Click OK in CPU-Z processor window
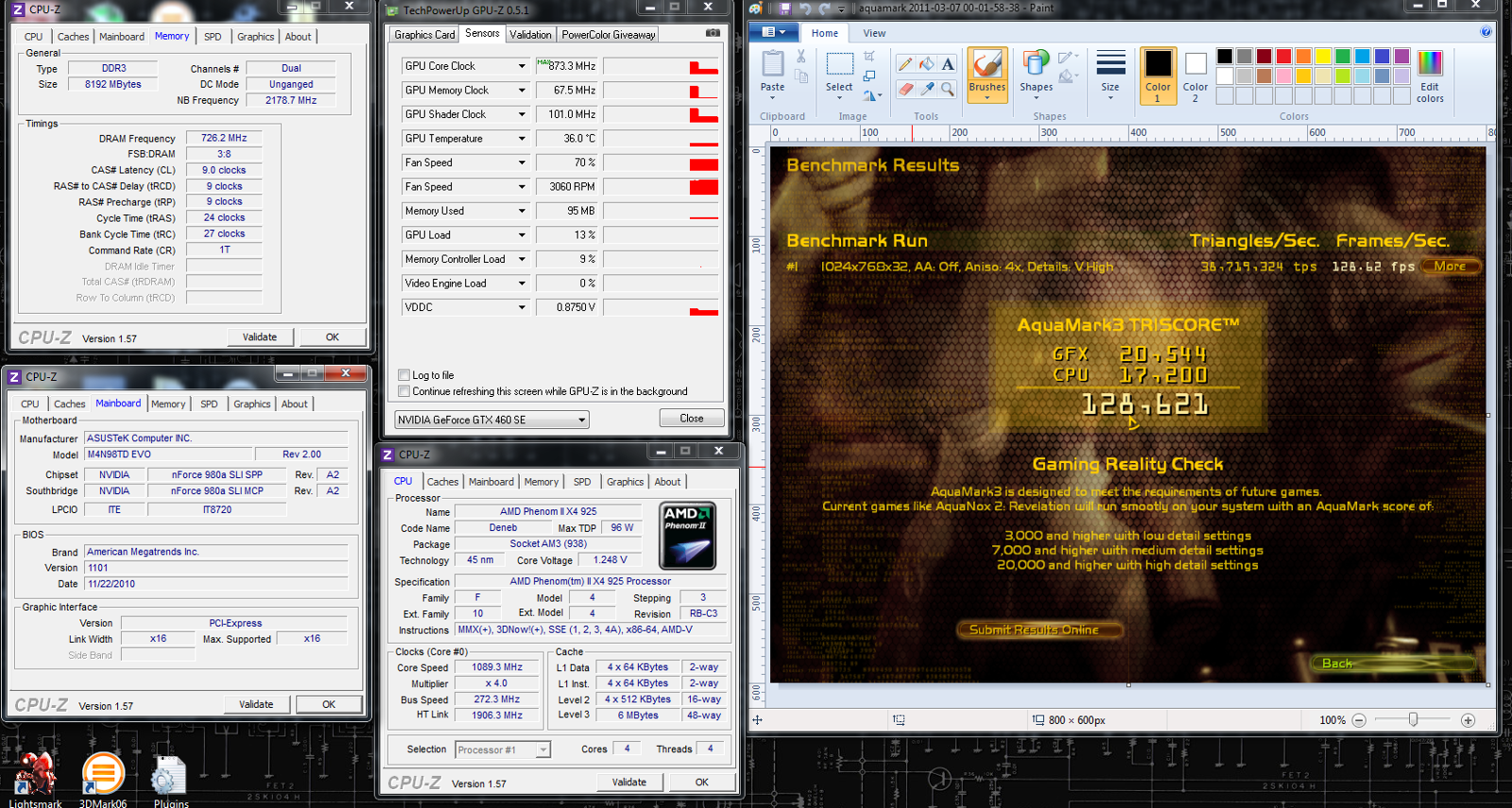The width and height of the screenshot is (1512, 808). coord(702,782)
